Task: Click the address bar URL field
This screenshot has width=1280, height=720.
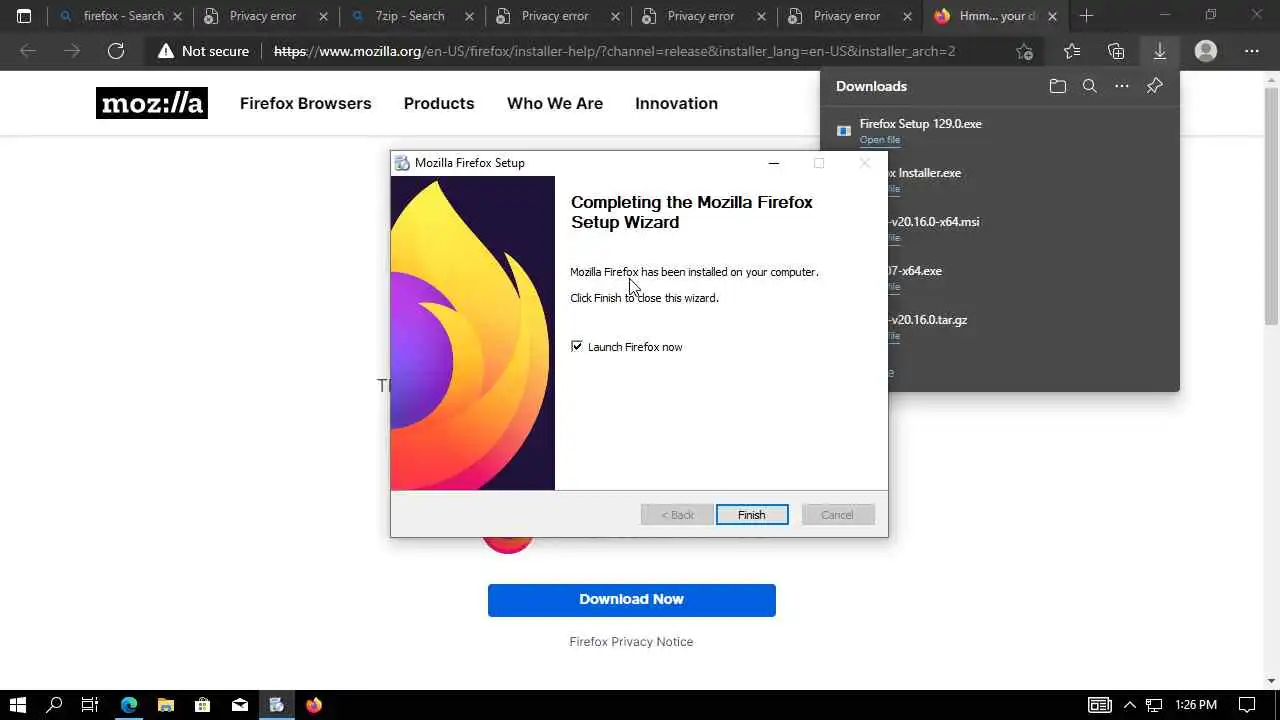Action: (x=614, y=51)
